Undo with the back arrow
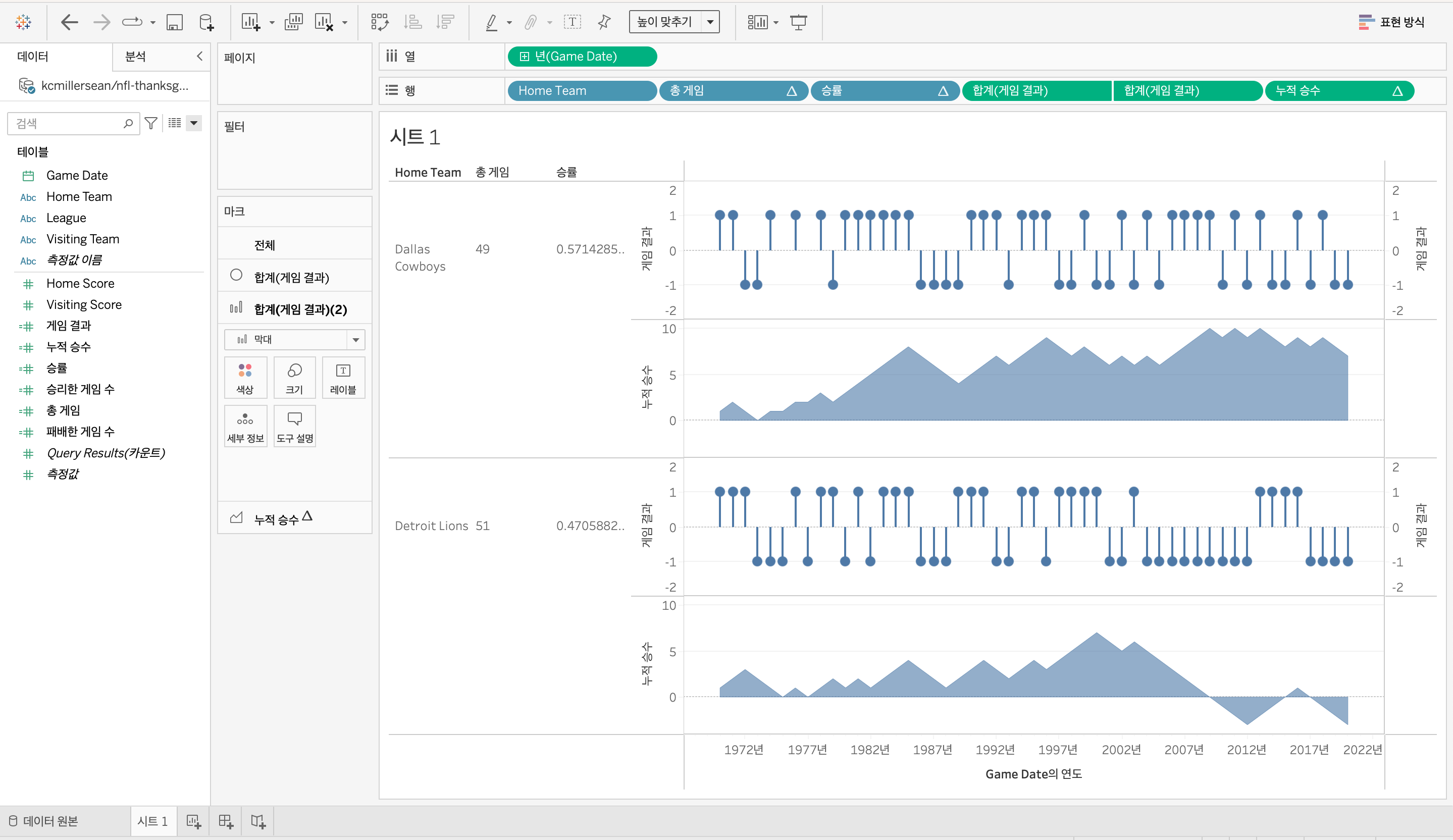The image size is (1453, 840). click(x=69, y=22)
